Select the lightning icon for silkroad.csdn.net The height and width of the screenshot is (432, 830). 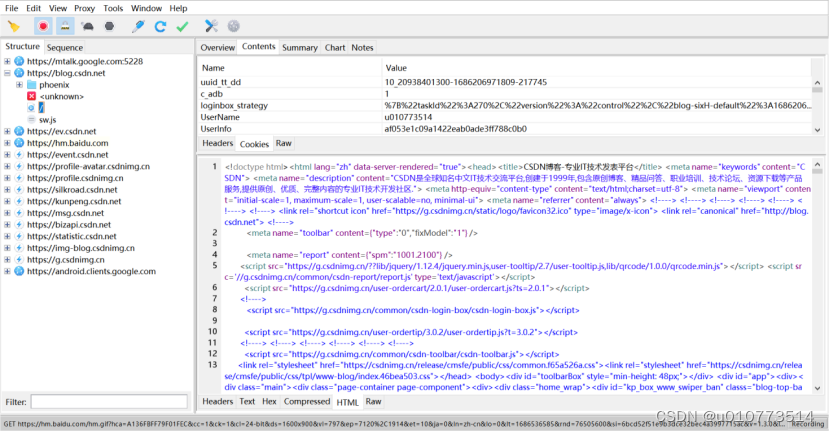[19, 190]
